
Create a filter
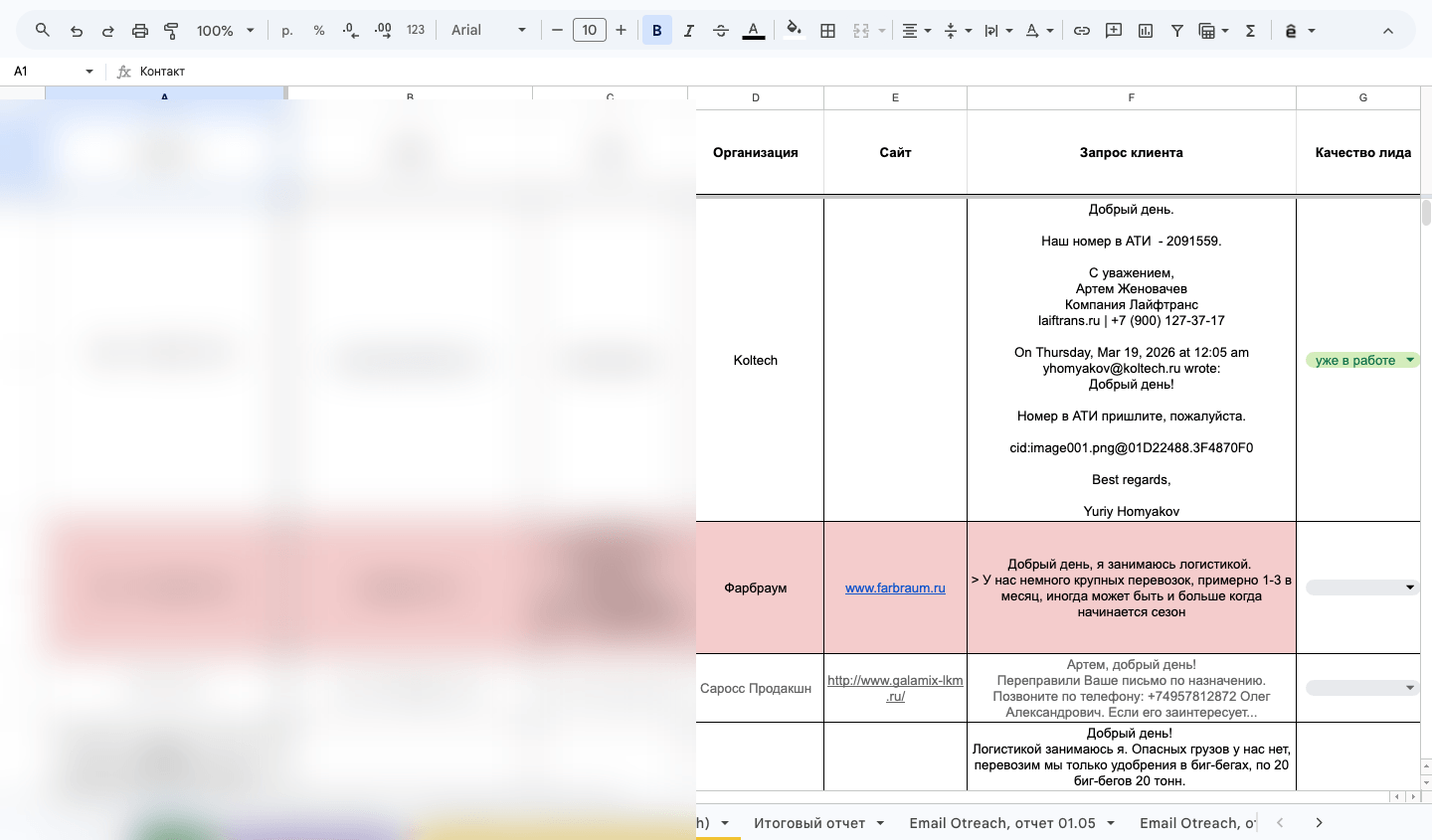[x=1177, y=31]
